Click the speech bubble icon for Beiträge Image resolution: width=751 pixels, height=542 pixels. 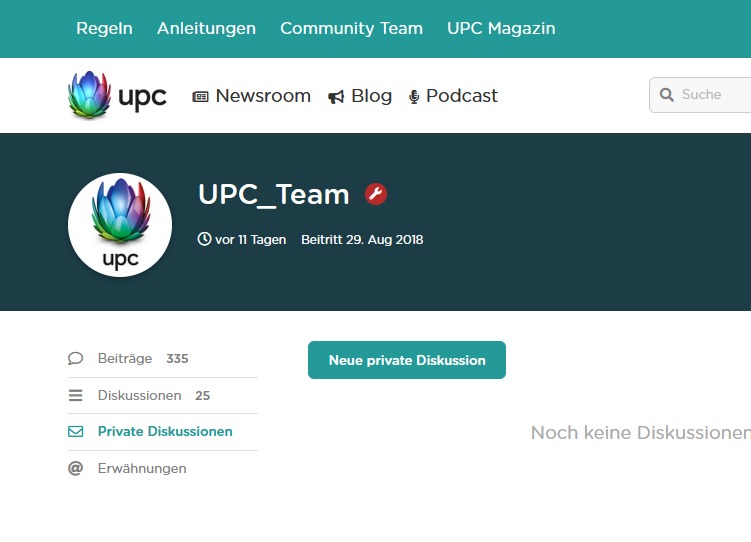pyautogui.click(x=76, y=359)
